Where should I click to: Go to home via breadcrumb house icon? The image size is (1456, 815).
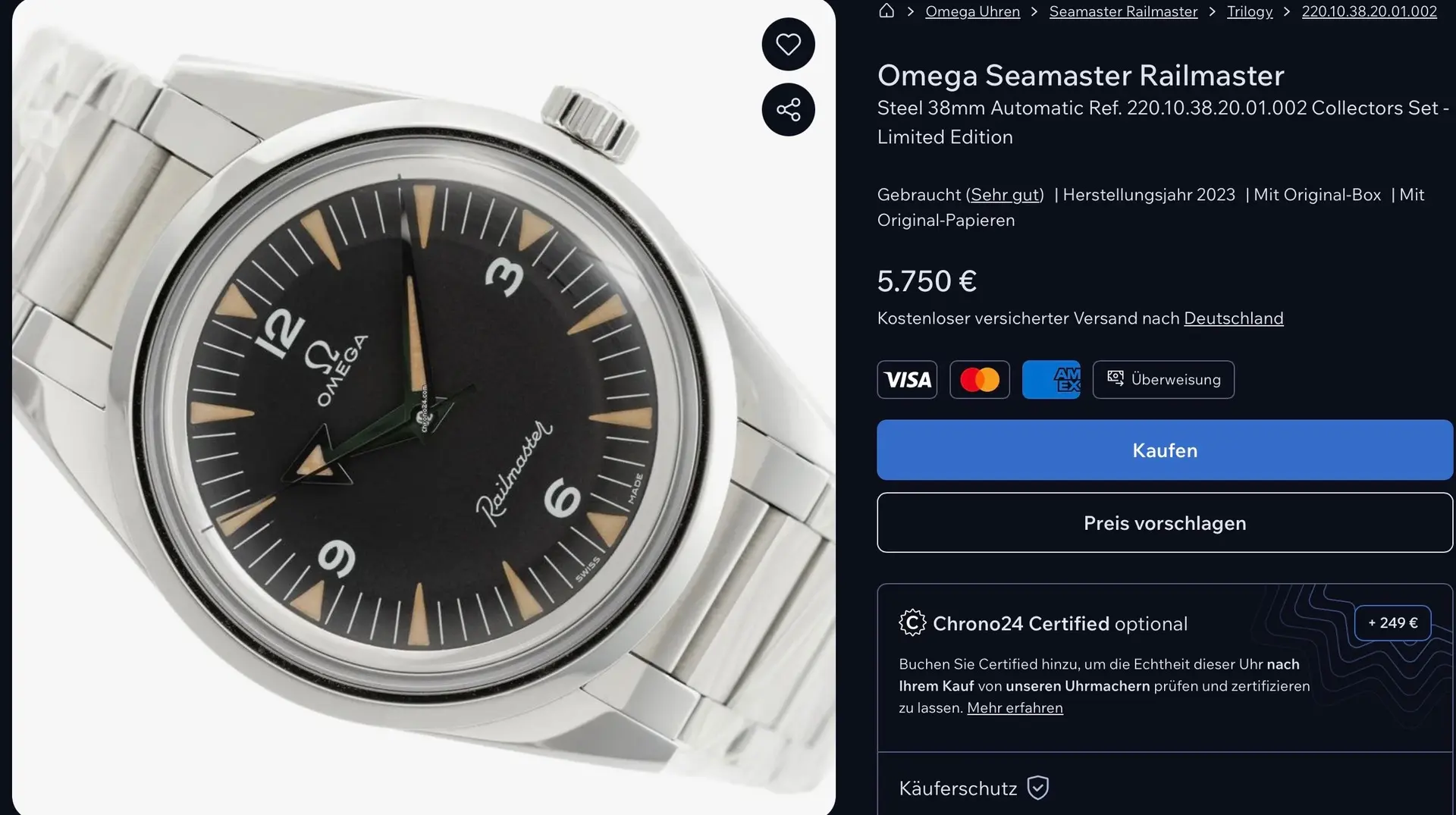coord(886,11)
